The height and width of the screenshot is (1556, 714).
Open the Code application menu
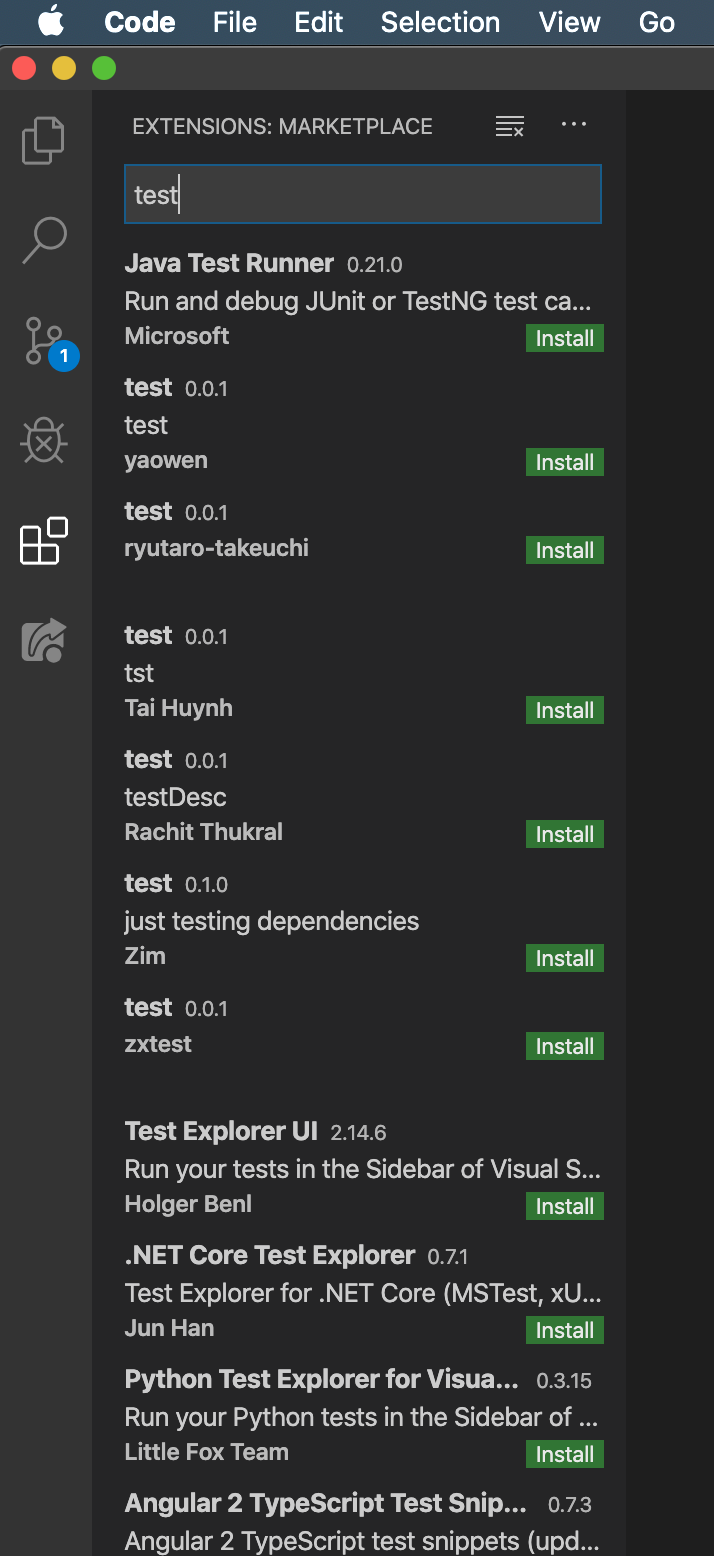coord(139,22)
